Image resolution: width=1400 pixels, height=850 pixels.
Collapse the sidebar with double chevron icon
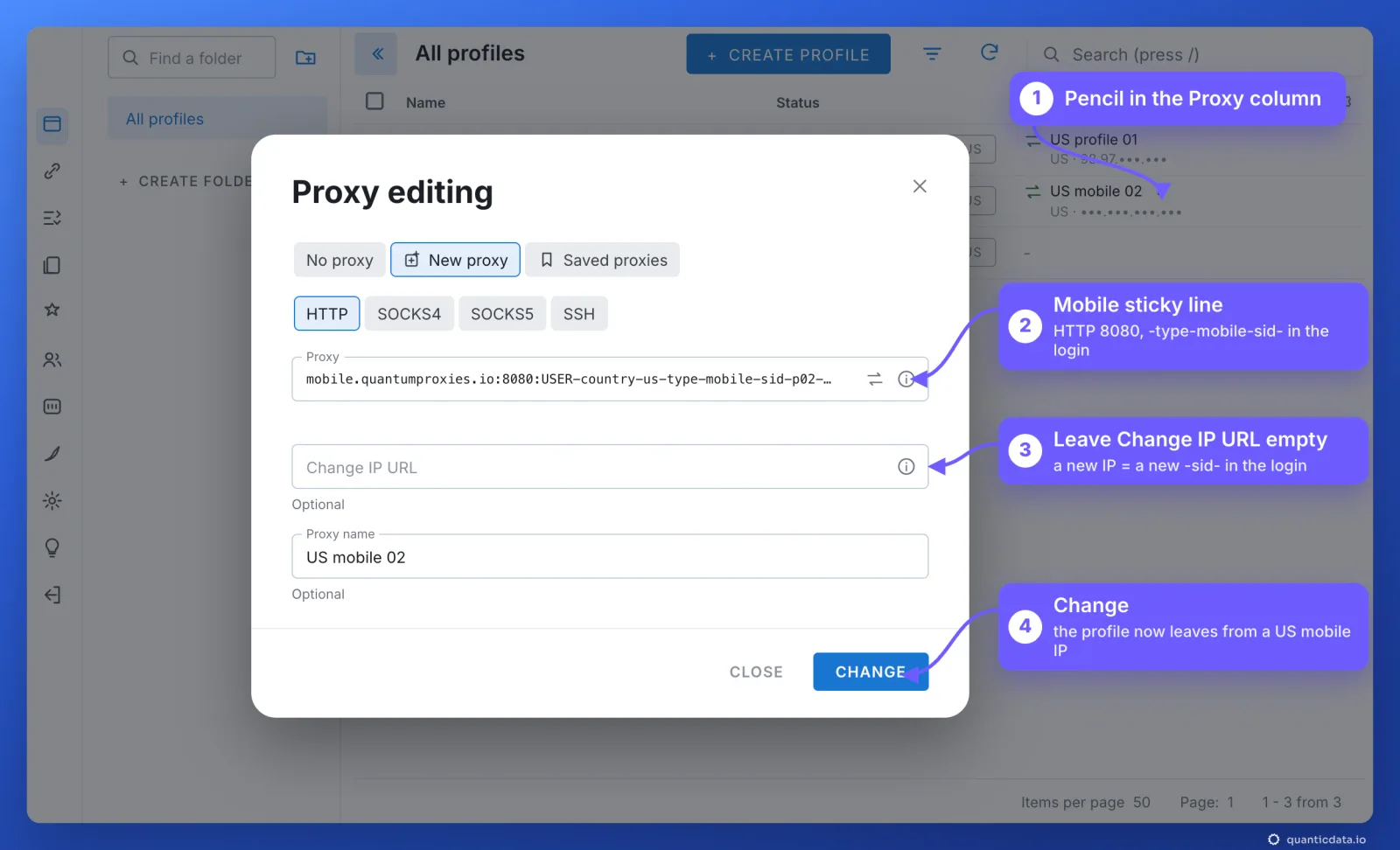[x=377, y=53]
